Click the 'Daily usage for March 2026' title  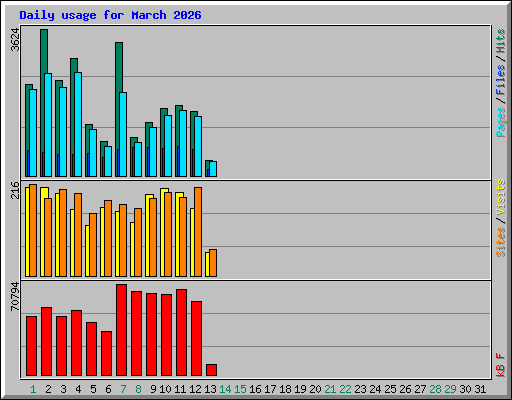pos(110,15)
